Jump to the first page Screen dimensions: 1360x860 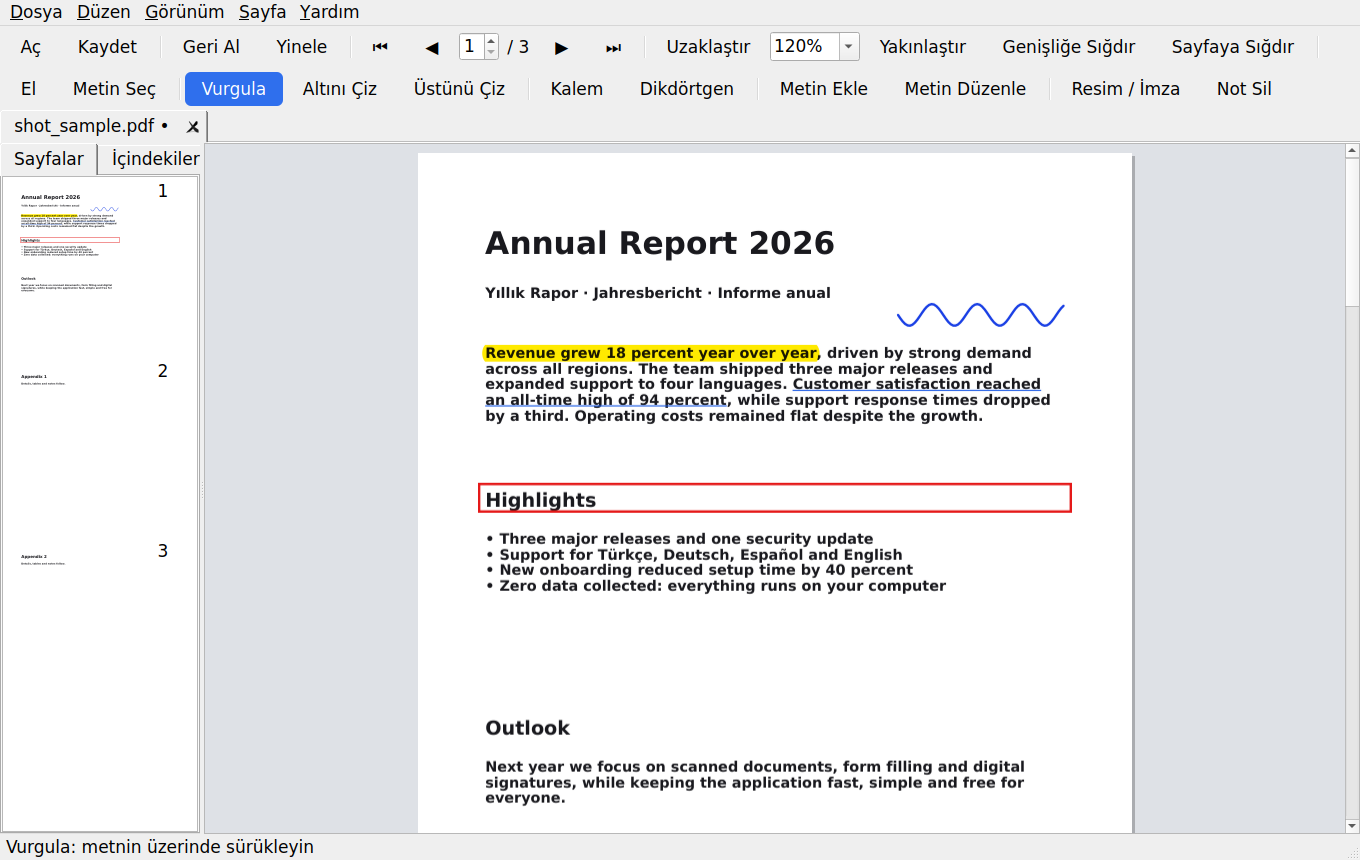pyautogui.click(x=380, y=47)
